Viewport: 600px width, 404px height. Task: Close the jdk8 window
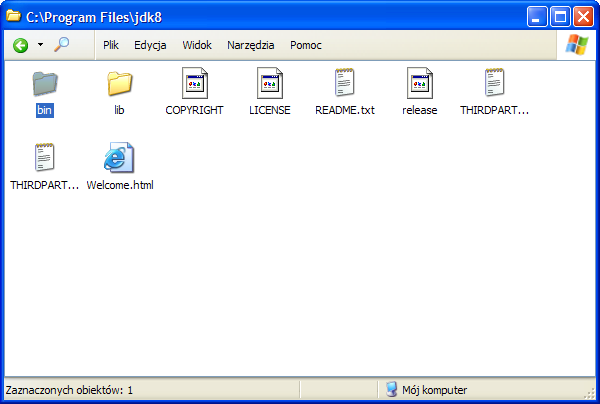coord(583,17)
